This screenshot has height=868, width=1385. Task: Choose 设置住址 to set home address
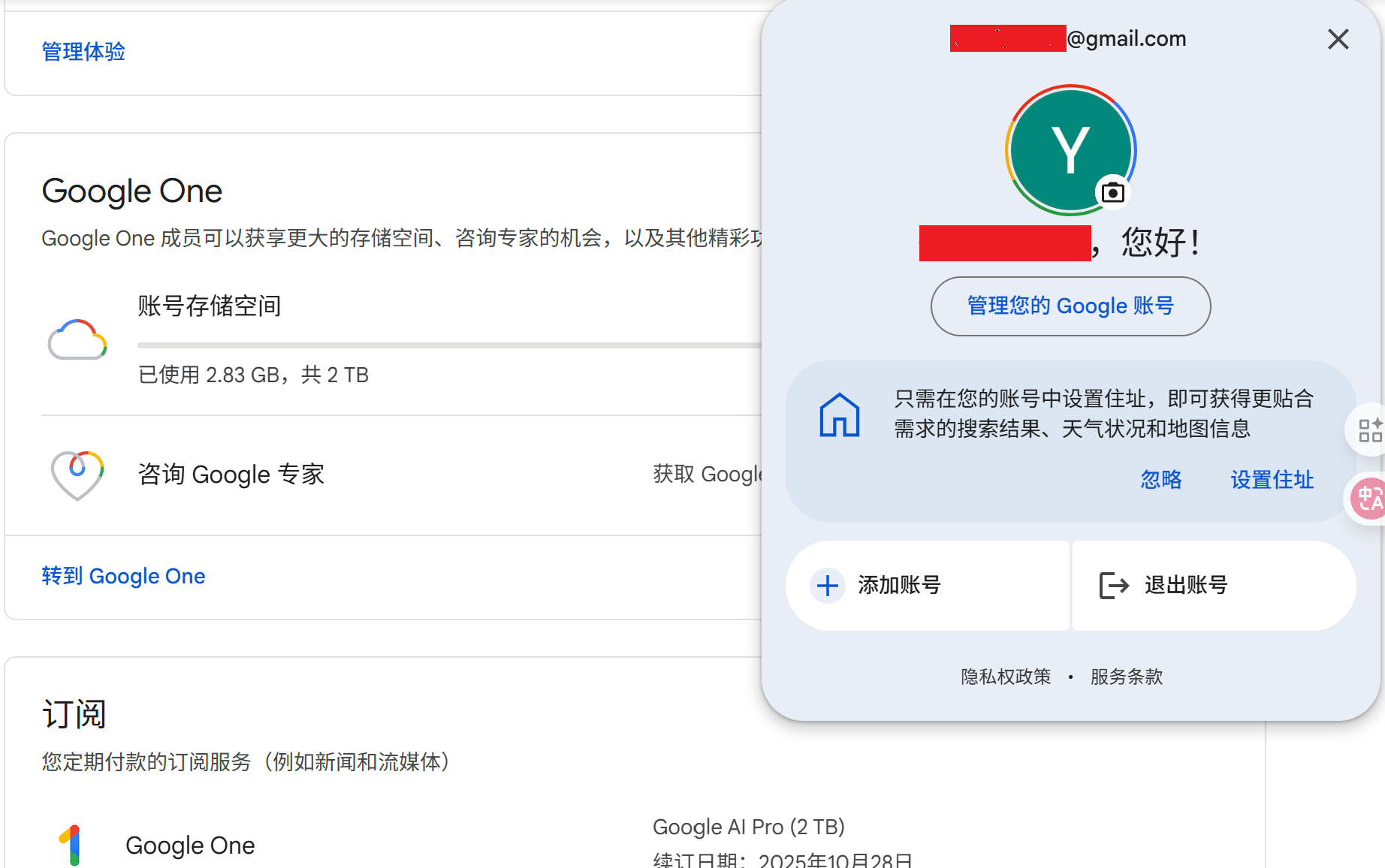[x=1272, y=479]
